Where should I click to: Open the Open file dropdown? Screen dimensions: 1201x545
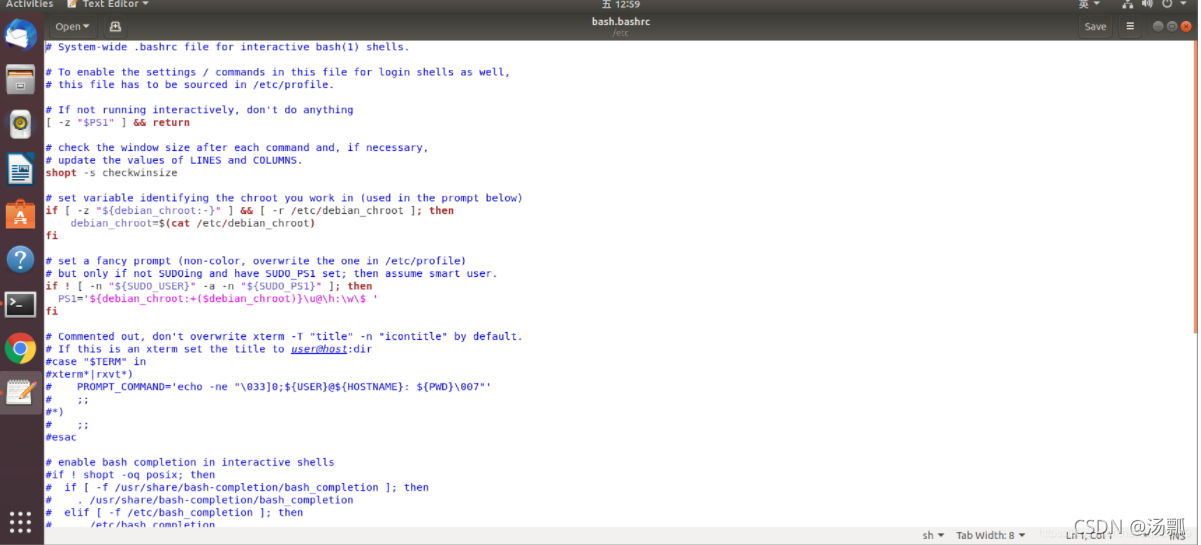pyautogui.click(x=72, y=27)
